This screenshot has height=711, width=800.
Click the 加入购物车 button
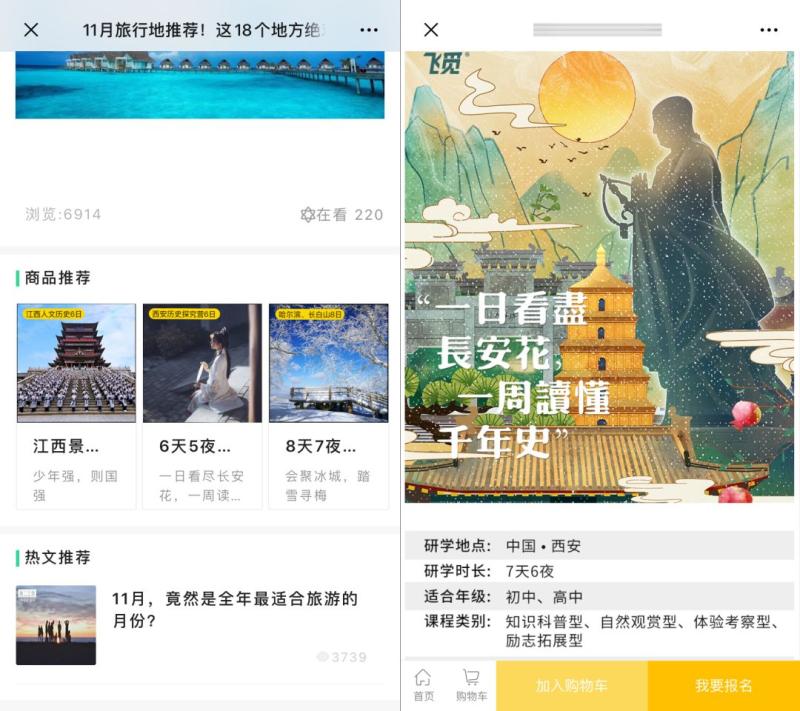tap(572, 685)
